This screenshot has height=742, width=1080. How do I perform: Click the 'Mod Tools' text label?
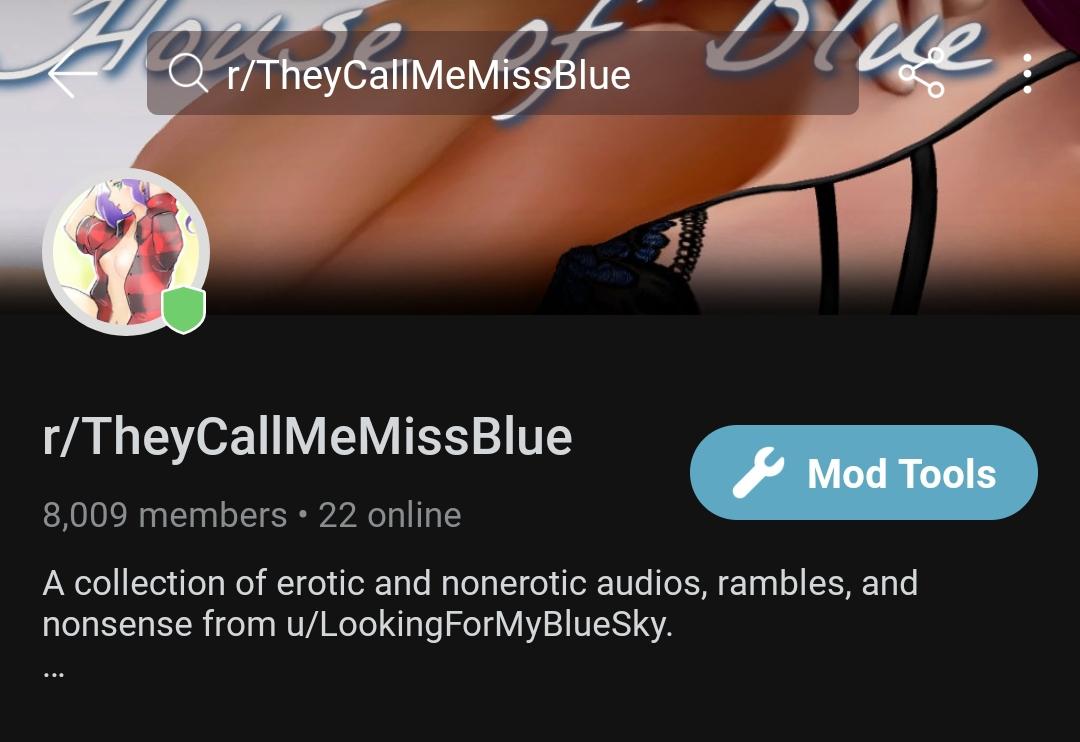[x=902, y=474]
